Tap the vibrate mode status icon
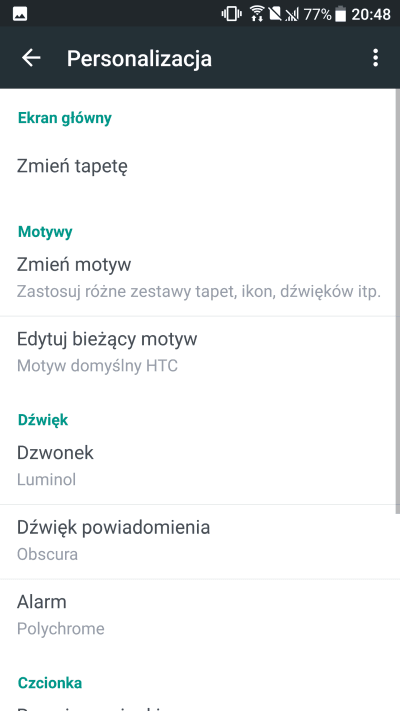Viewport: 400px width, 711px height. pyautogui.click(x=231, y=14)
